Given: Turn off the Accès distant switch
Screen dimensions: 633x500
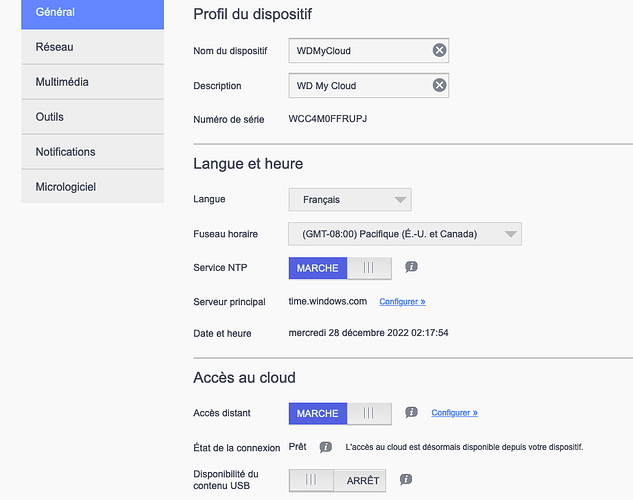Looking at the screenshot, I should (x=340, y=413).
